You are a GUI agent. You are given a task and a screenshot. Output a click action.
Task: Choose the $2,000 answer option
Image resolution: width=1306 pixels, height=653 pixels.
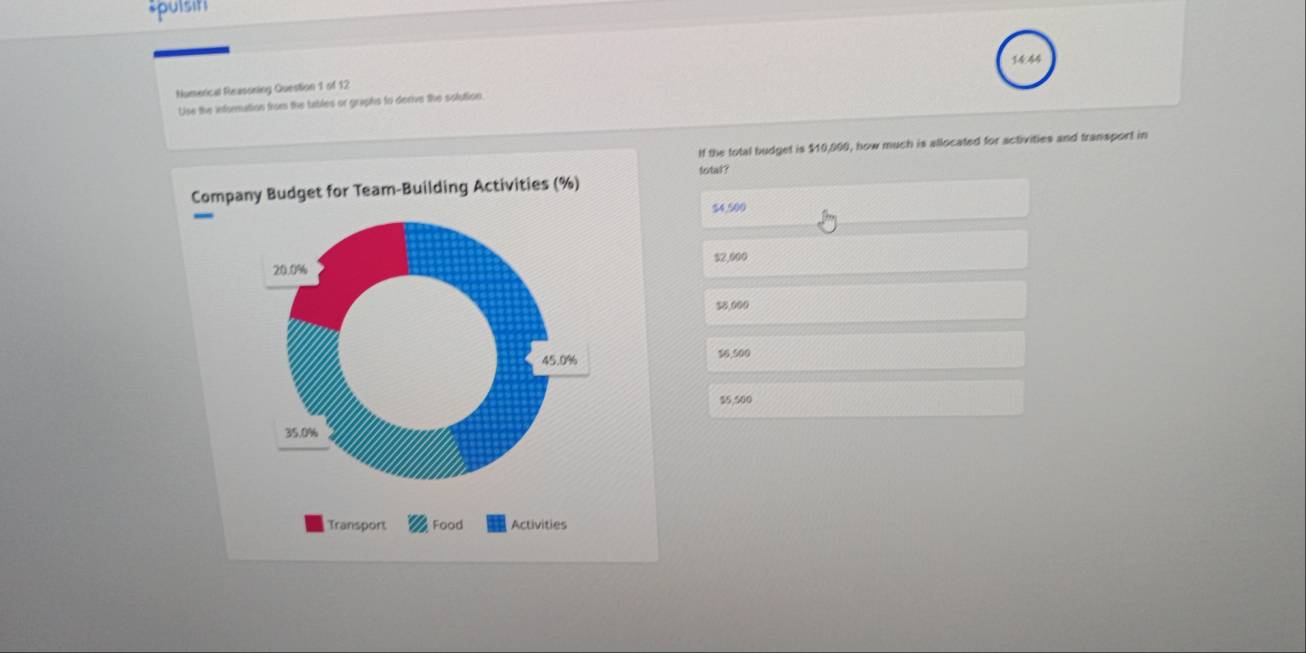[x=865, y=250]
